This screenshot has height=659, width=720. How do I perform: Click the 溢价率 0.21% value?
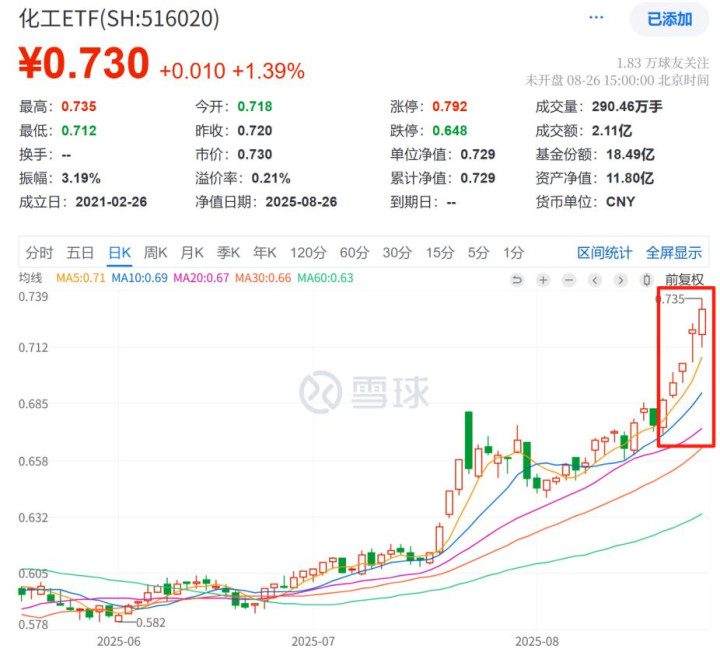click(x=271, y=178)
